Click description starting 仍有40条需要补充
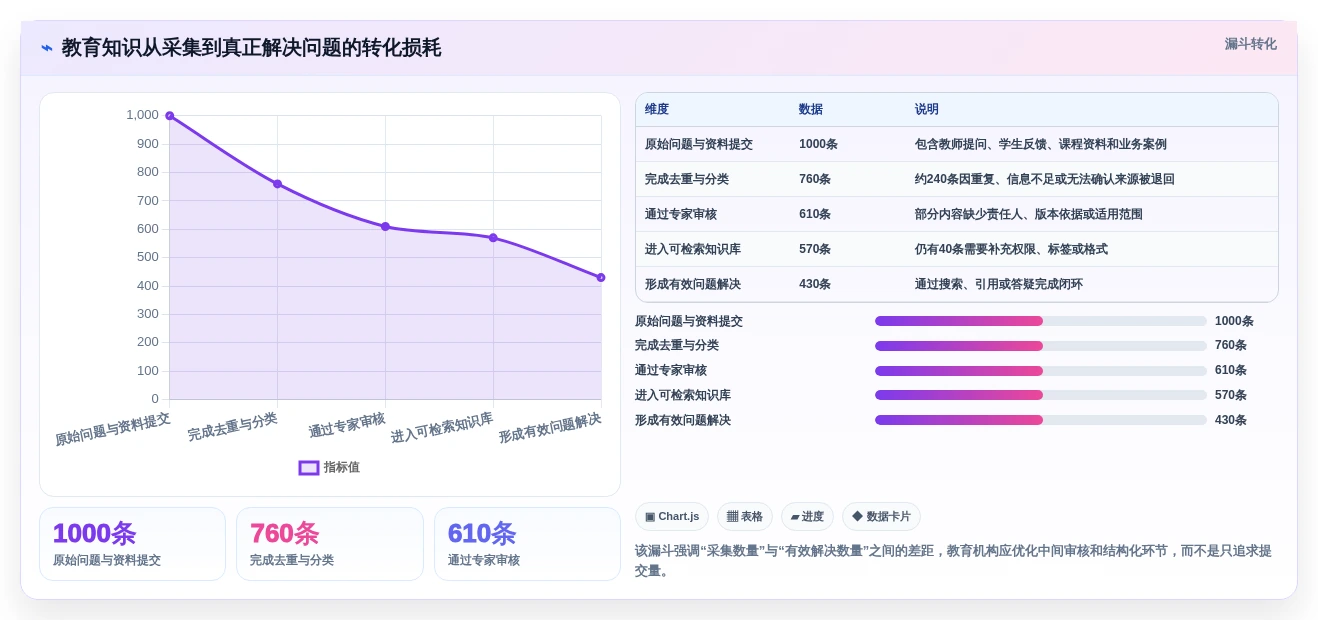 click(x=1011, y=249)
